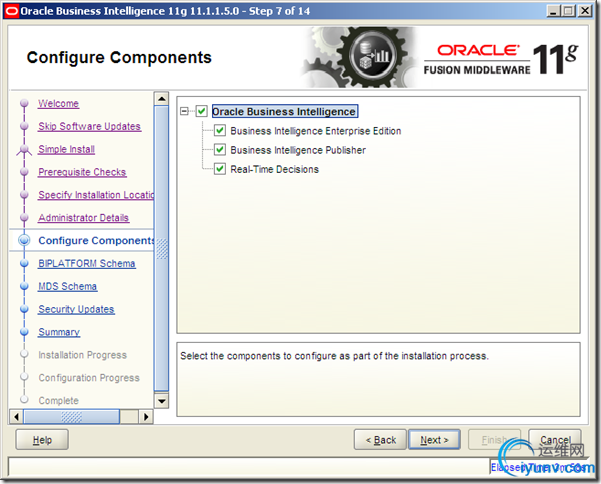Click the Help button
Image resolution: width=601 pixels, height=484 pixels.
[x=42, y=440]
